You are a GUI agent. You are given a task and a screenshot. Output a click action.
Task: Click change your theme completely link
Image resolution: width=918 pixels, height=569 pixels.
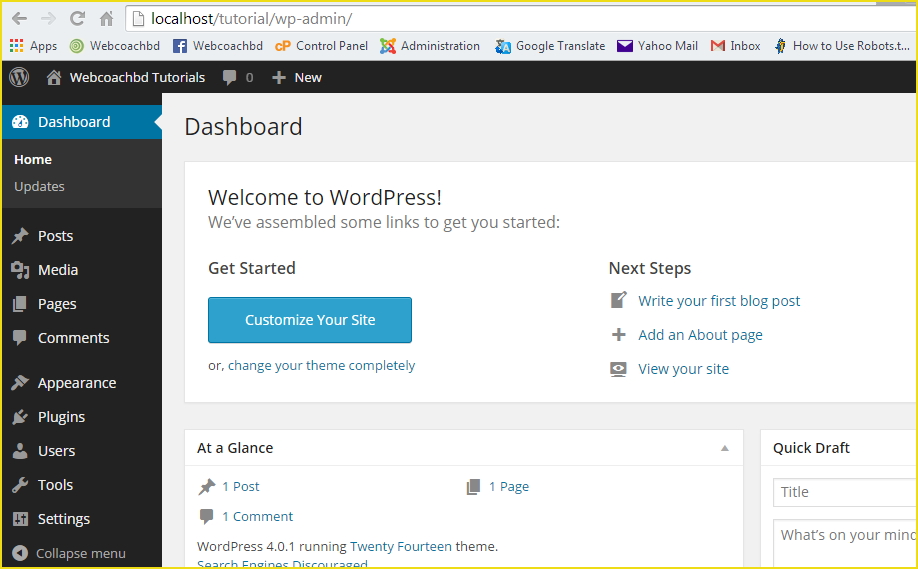(x=321, y=365)
